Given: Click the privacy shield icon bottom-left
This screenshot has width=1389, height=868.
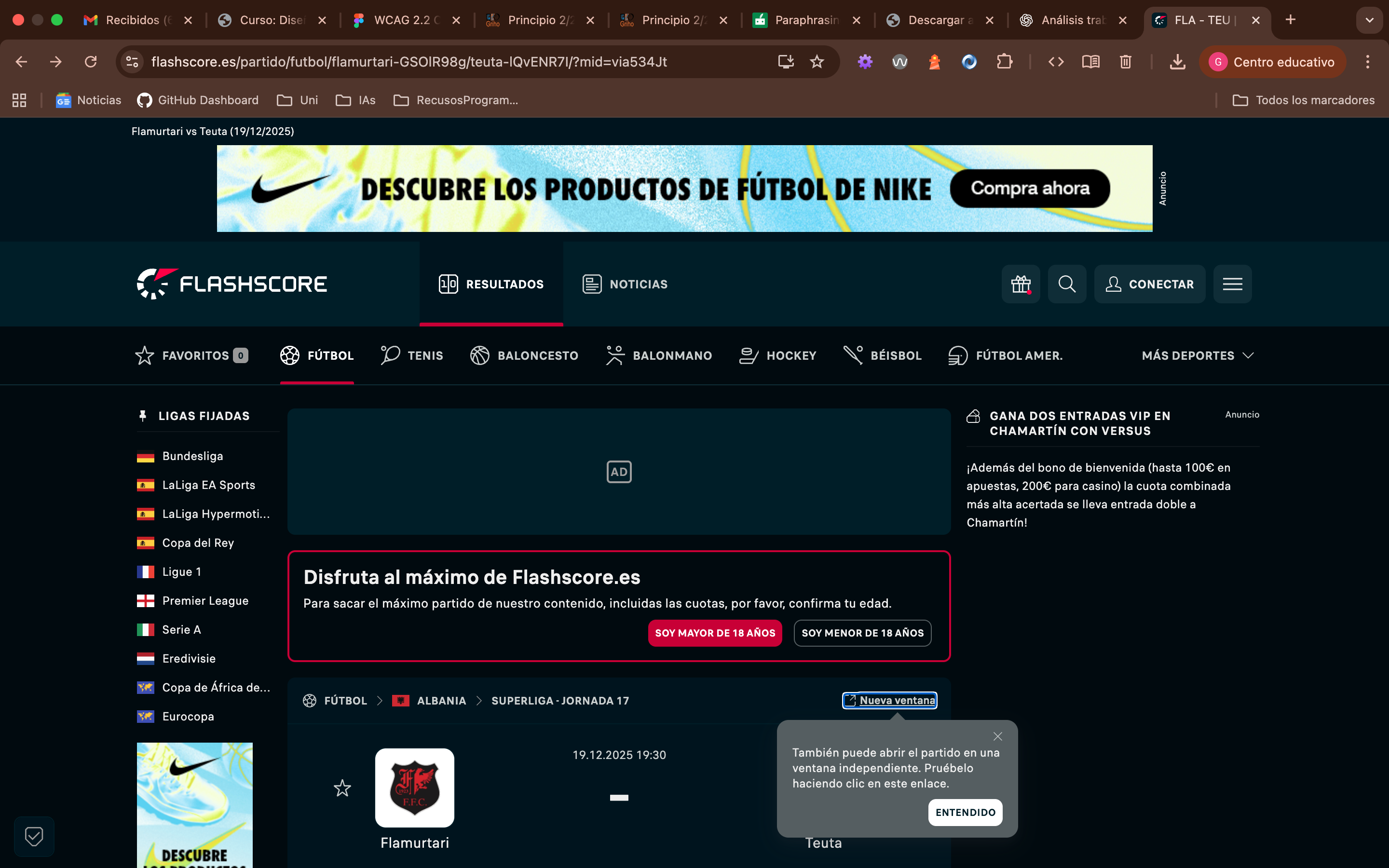Looking at the screenshot, I should pos(34,836).
